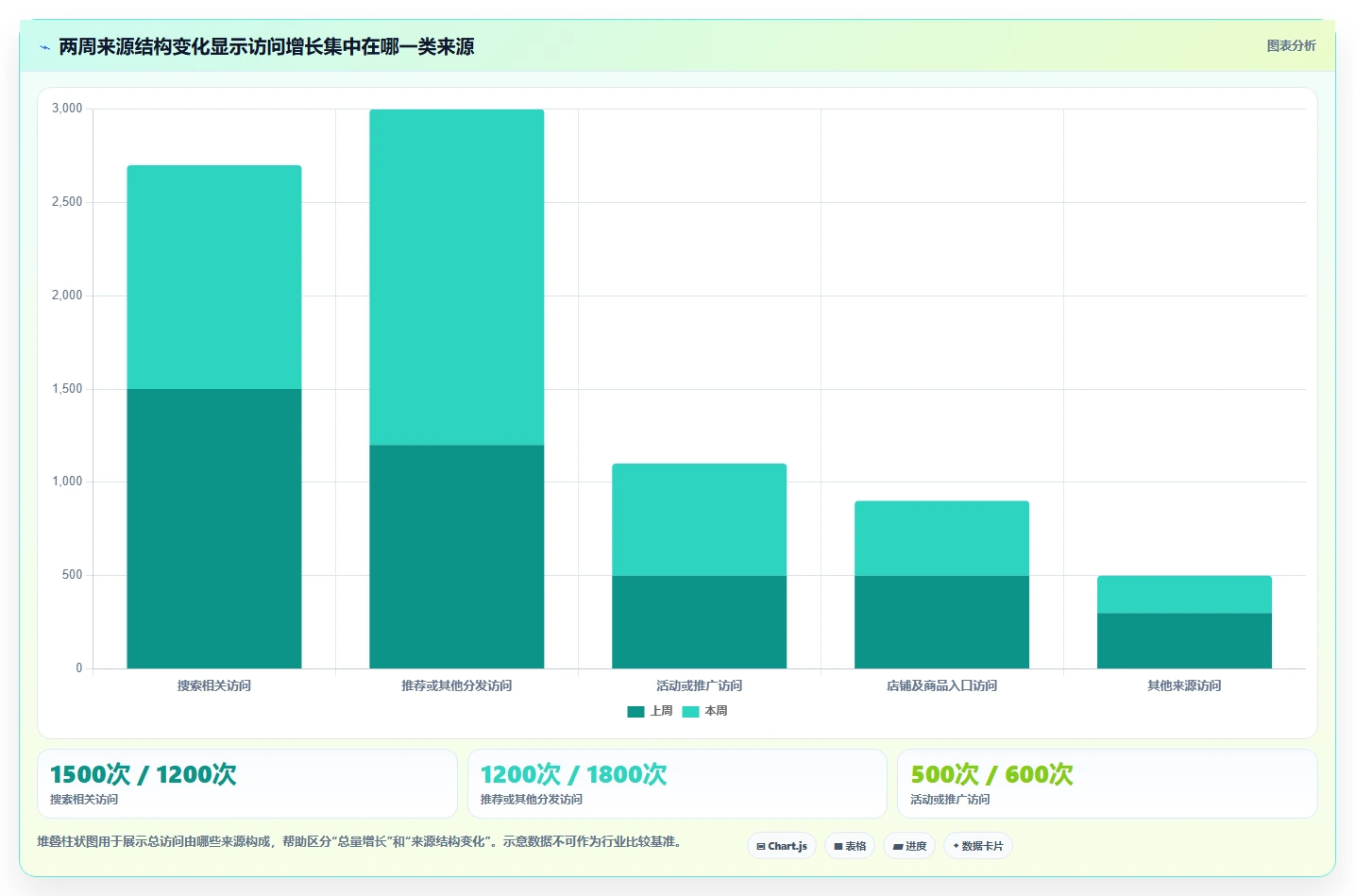1355x896 pixels.
Task: Click the 其他来源访问 本周 bar segment
Action: tap(1185, 595)
